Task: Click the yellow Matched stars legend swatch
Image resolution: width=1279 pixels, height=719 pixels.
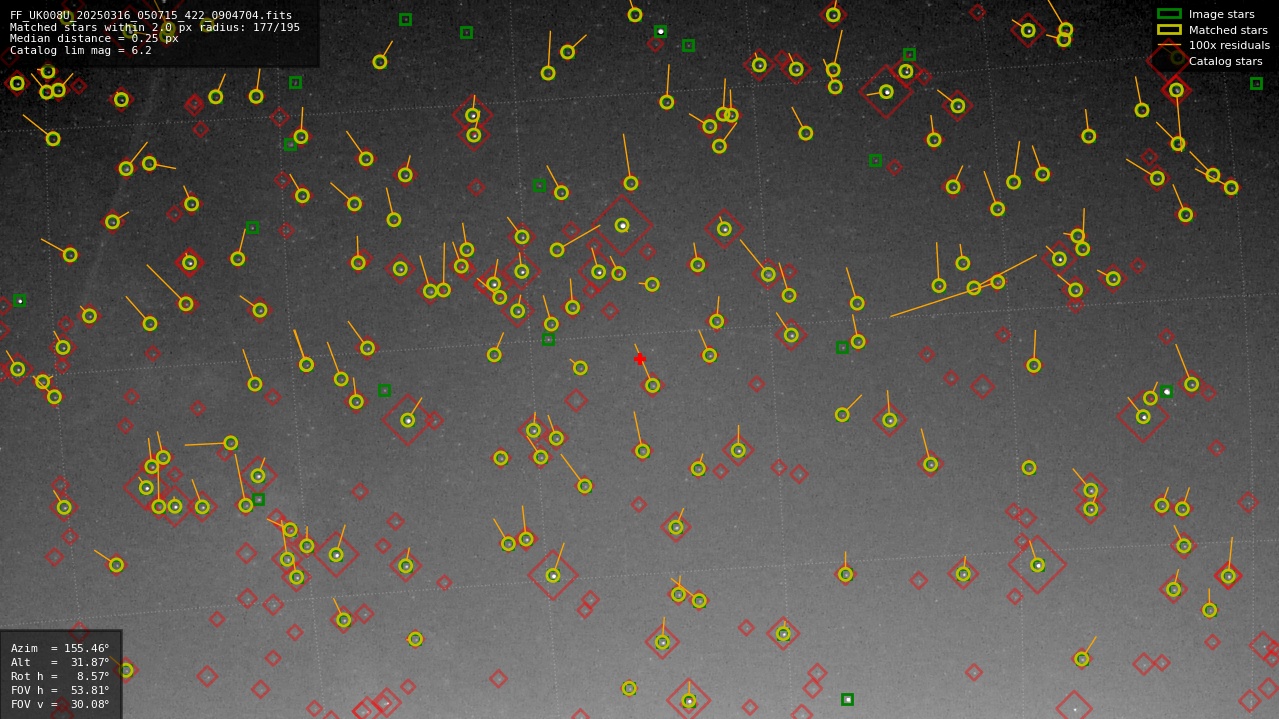Action: (1169, 30)
